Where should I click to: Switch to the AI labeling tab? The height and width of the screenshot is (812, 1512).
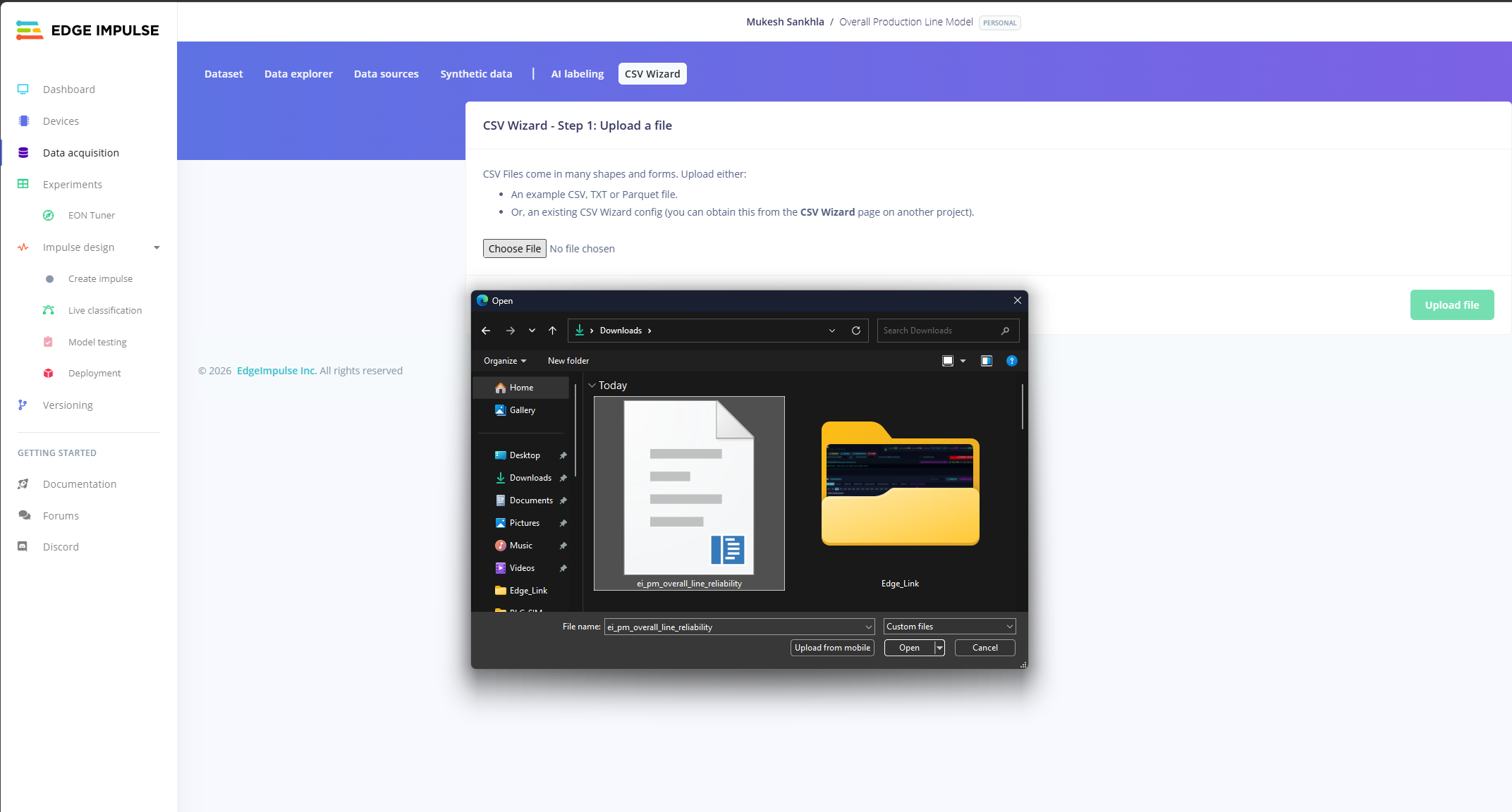(x=578, y=74)
